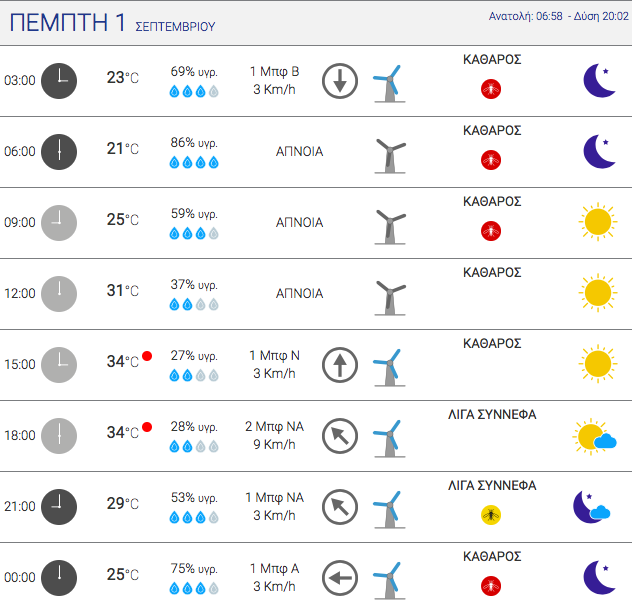The image size is (632, 609).
Task: Click the upward wind arrow at 15:00
Action: coord(340,365)
